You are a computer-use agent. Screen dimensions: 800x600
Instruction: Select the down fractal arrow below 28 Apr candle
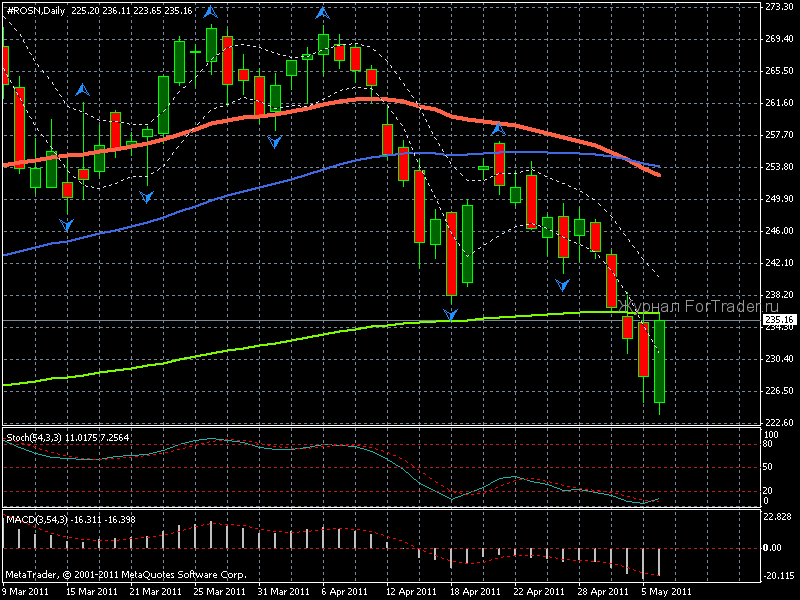click(x=564, y=285)
